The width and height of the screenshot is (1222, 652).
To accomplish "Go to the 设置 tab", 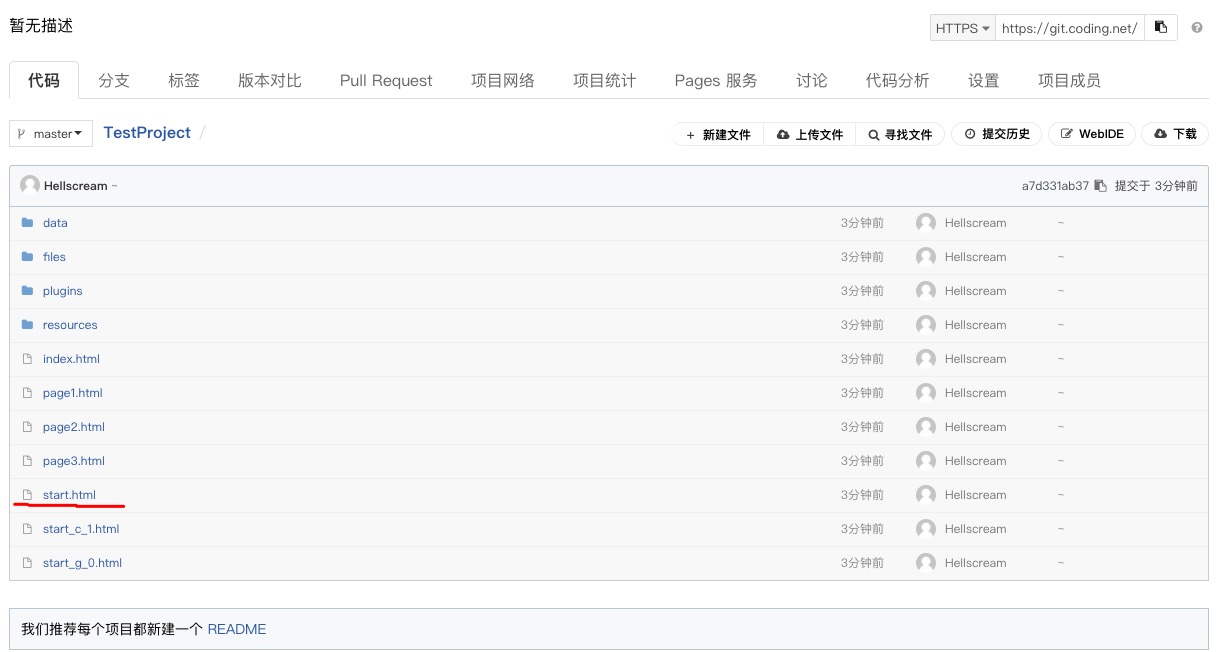I will pos(983,81).
